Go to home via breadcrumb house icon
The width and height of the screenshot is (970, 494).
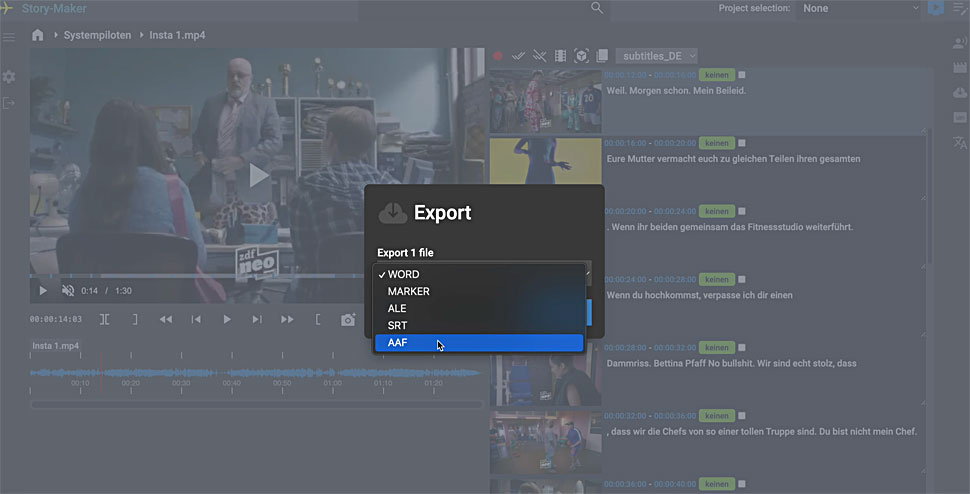pyautogui.click(x=38, y=35)
